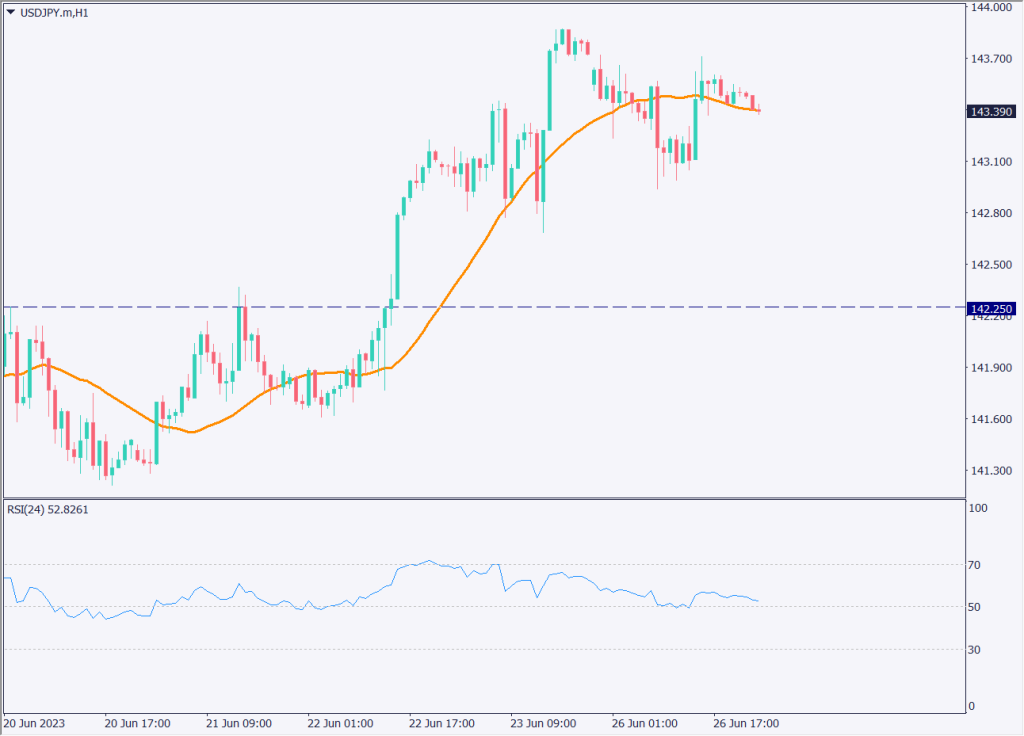Click the triangle arrow beside USDJPY.m,H1
Screen dimensions: 1024x736
[10, 12]
